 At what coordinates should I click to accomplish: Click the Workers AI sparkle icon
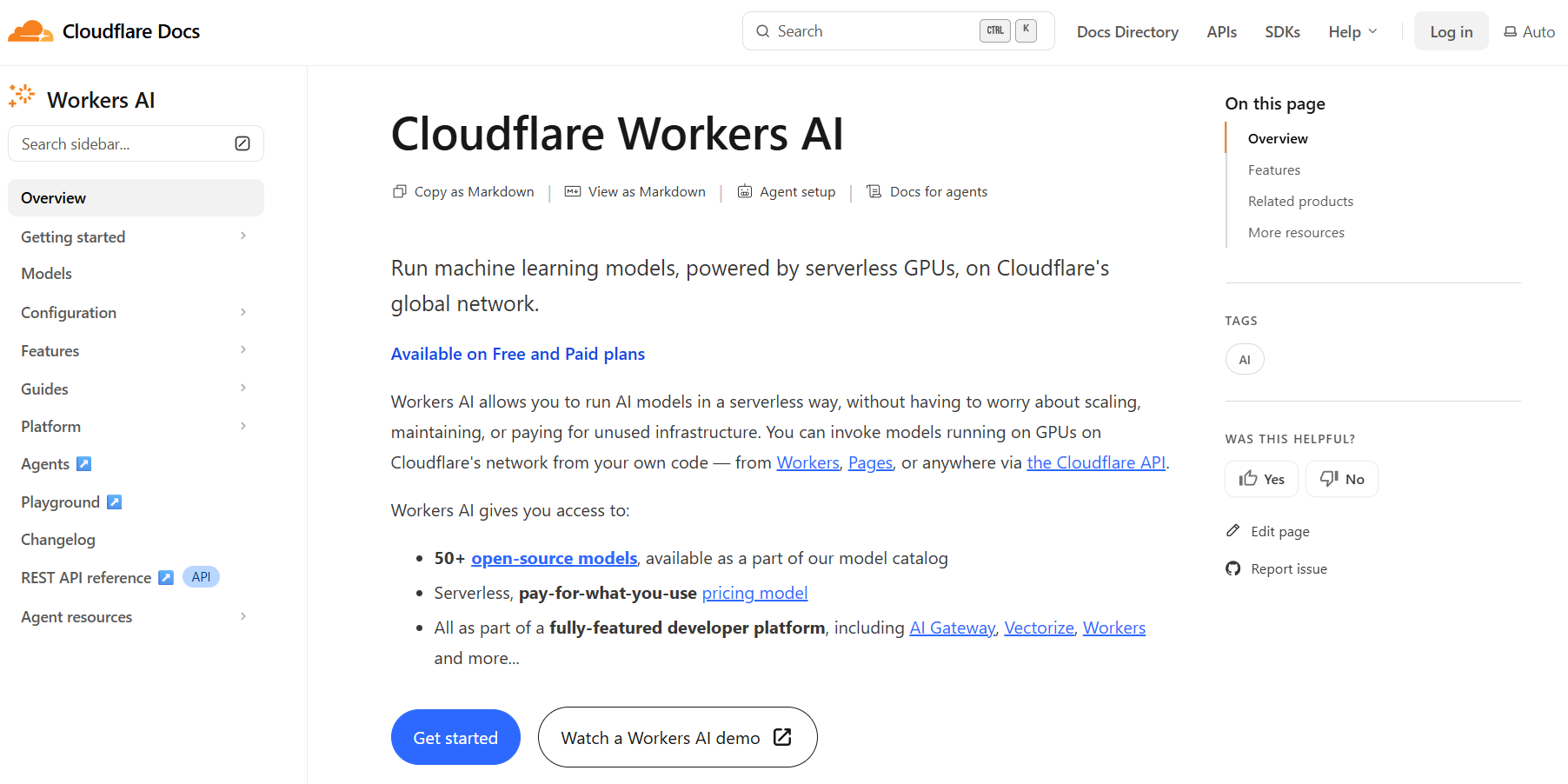(22, 96)
